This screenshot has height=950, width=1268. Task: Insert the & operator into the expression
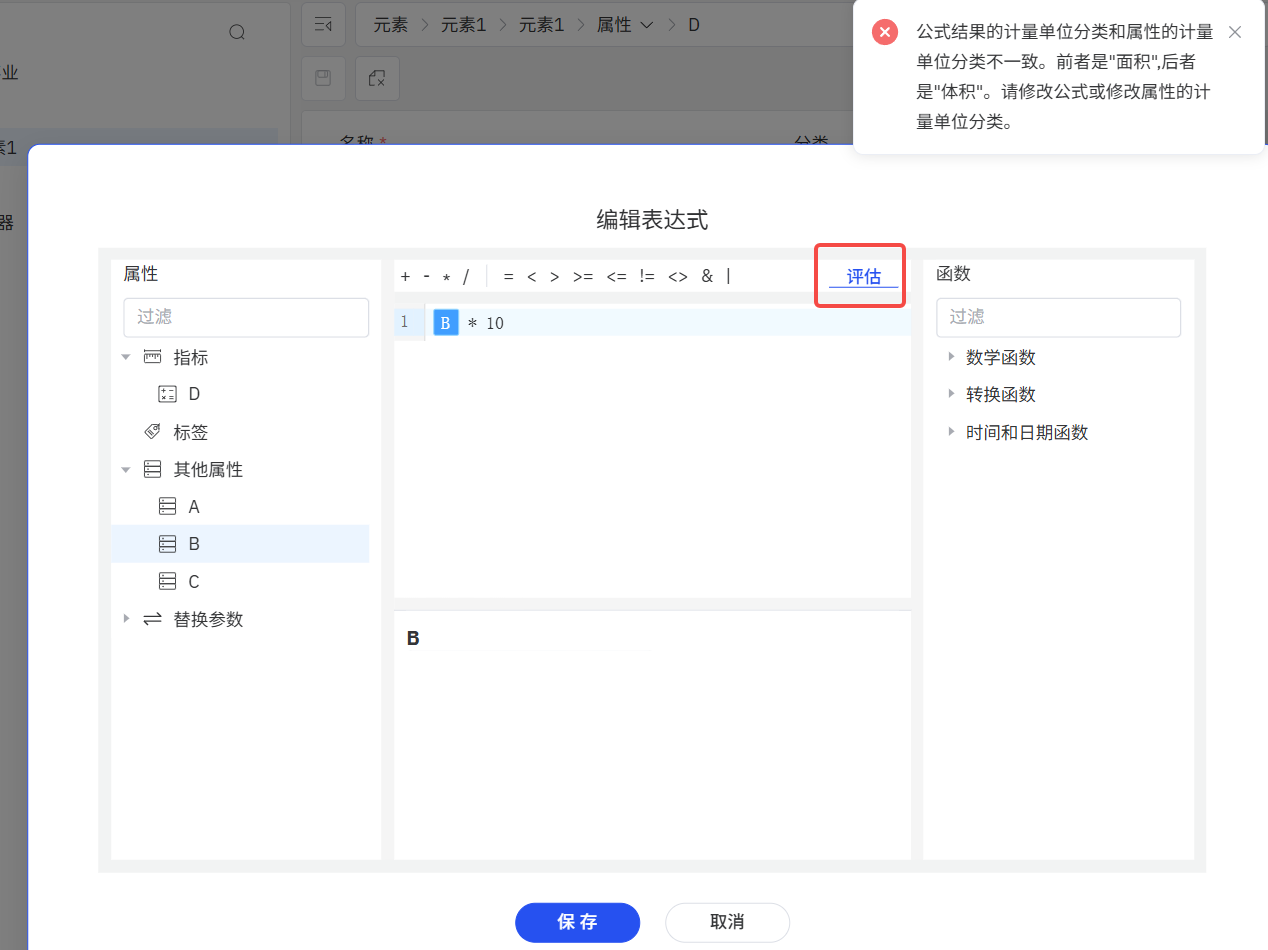tap(707, 276)
